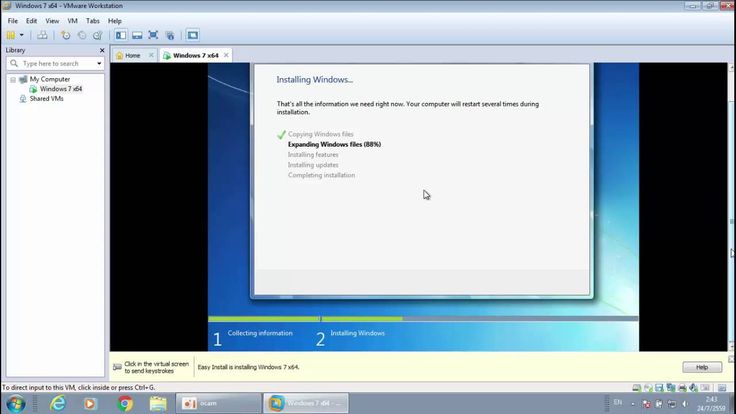Open the Edit menu
The width and height of the screenshot is (736, 414).
coord(31,21)
